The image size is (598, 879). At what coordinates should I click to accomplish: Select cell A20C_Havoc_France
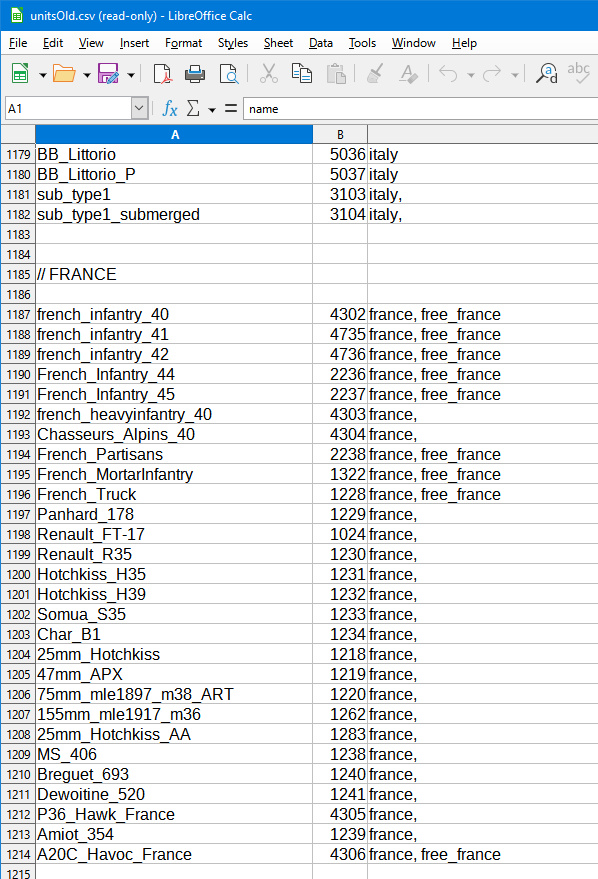click(174, 854)
